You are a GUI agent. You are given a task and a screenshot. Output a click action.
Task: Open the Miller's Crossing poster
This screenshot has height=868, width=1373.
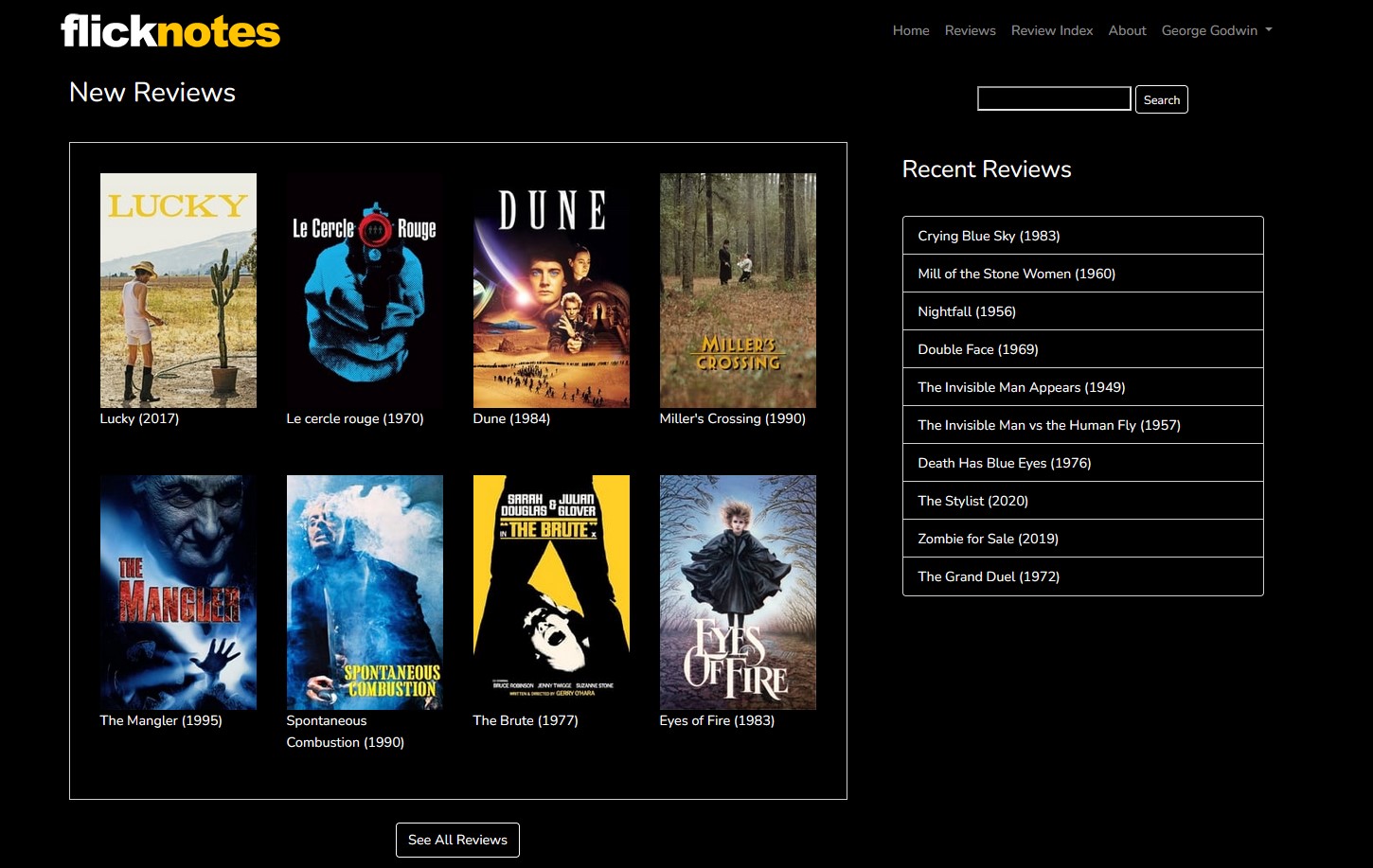click(x=738, y=291)
